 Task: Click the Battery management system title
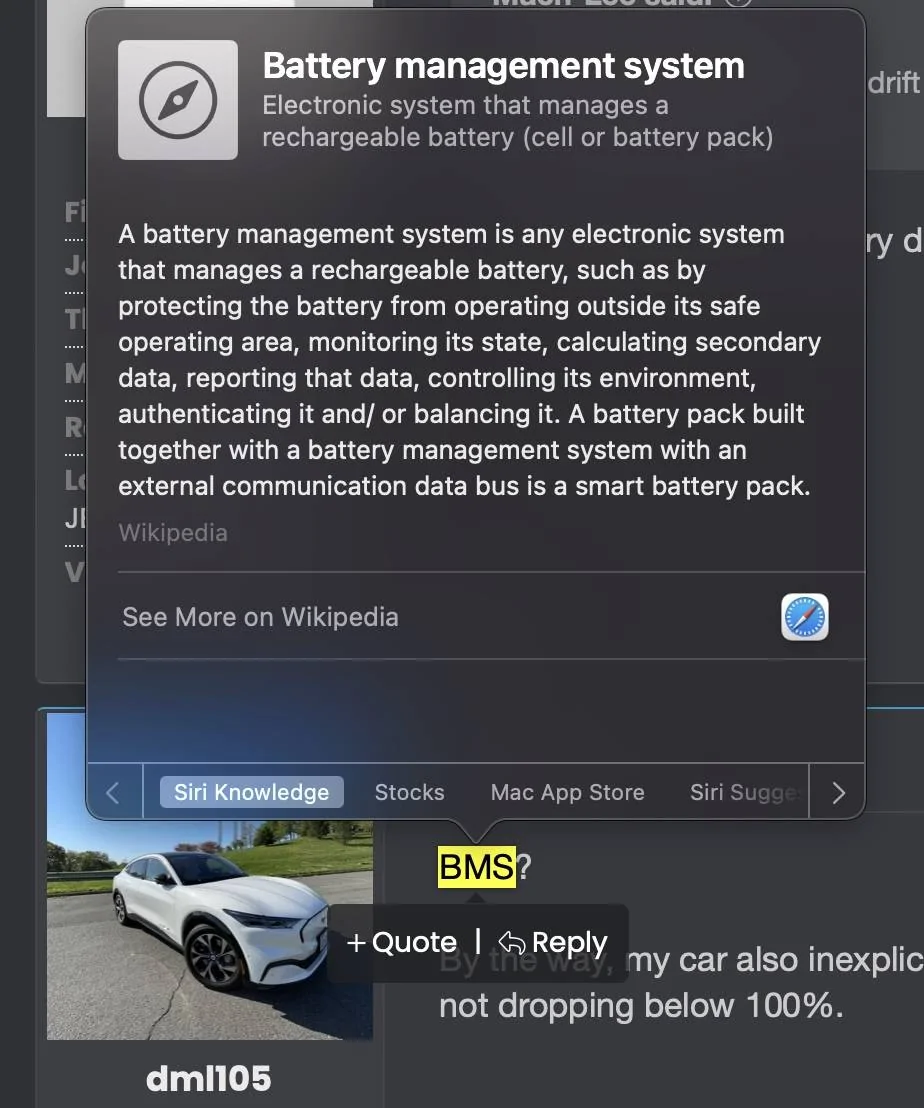[504, 66]
